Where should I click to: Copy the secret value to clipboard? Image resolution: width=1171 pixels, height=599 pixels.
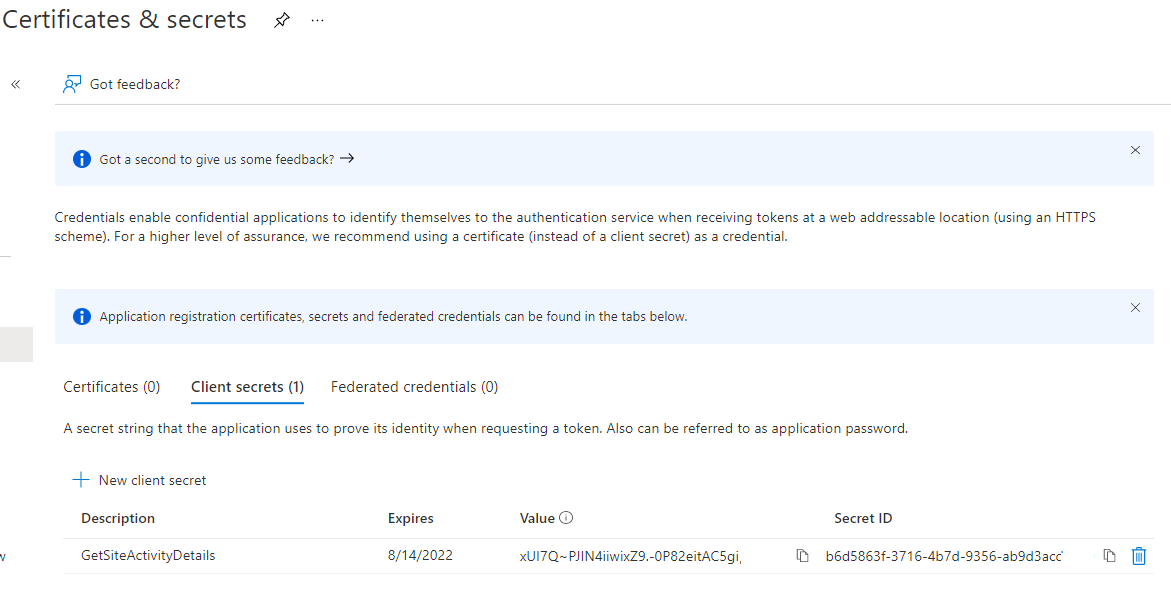coord(802,556)
